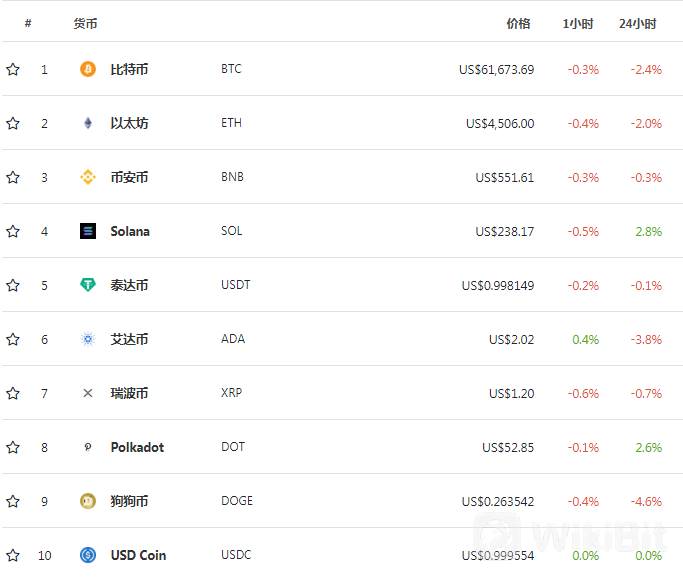683x579 pixels.
Task: Toggle favorite star for Polkadot row
Action: [13, 447]
